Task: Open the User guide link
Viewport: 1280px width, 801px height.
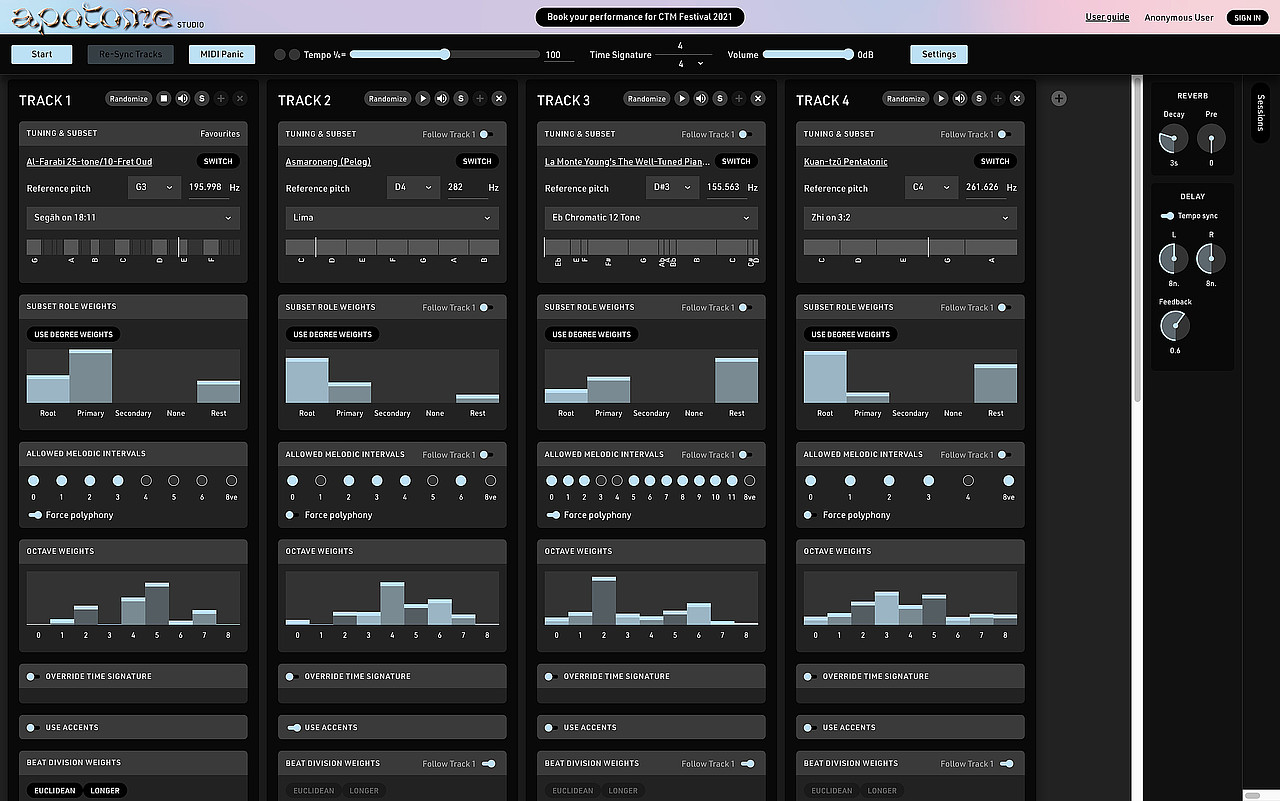Action: pos(1107,16)
